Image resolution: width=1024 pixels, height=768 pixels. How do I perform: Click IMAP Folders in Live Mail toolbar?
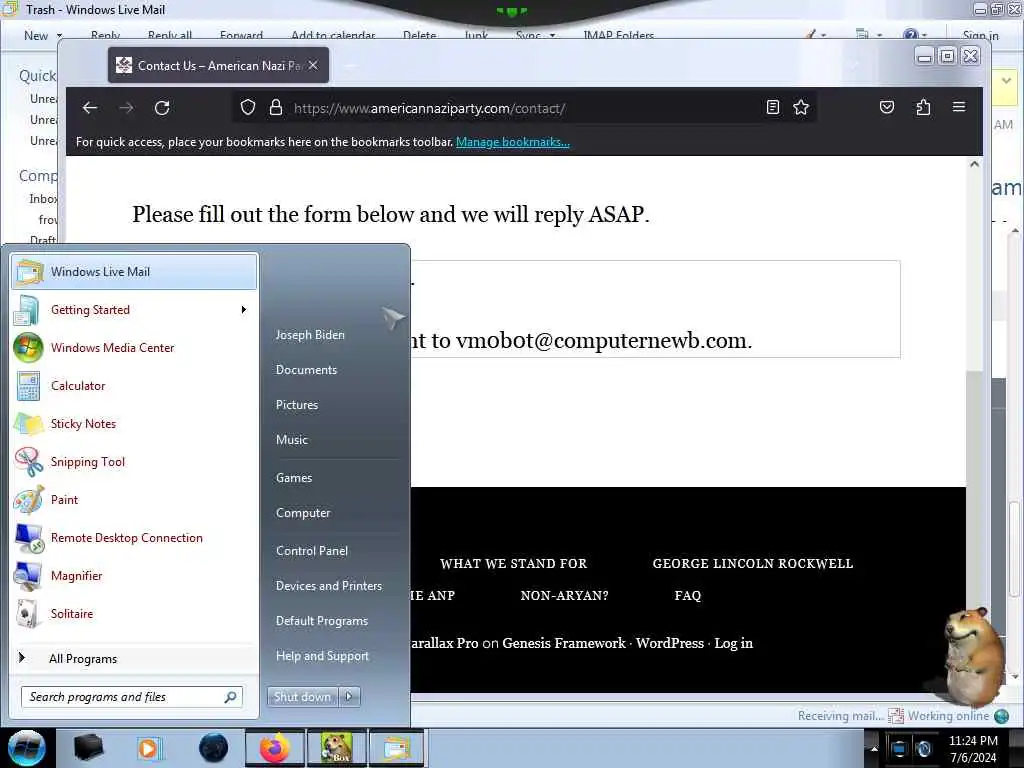[618, 35]
